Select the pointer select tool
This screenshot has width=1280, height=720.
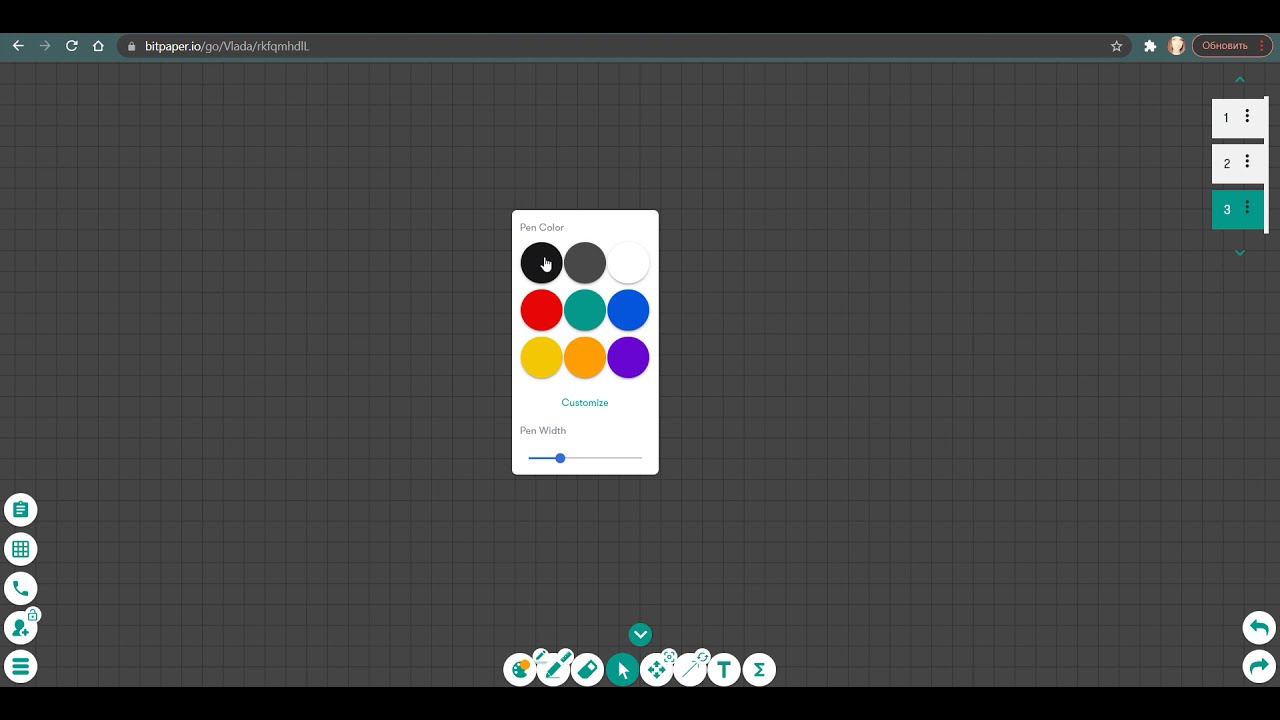[622, 670]
